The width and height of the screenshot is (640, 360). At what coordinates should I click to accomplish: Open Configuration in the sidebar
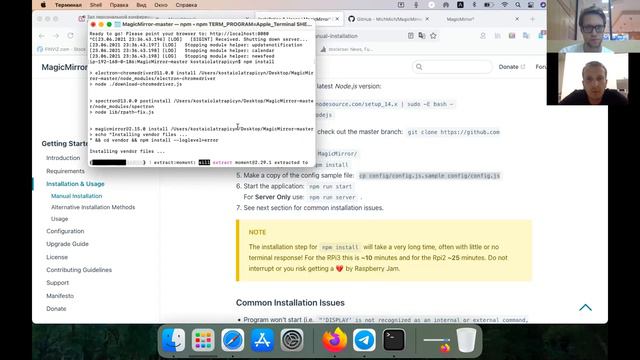tap(65, 231)
